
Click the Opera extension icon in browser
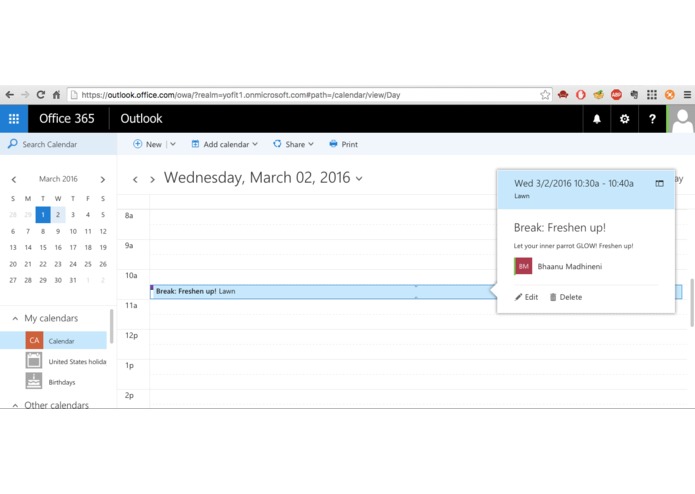tap(581, 95)
